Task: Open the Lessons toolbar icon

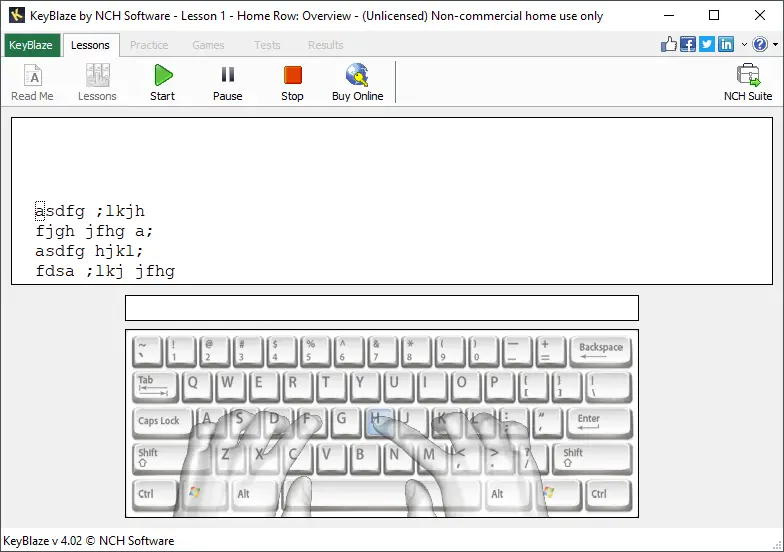Action: coord(97,83)
